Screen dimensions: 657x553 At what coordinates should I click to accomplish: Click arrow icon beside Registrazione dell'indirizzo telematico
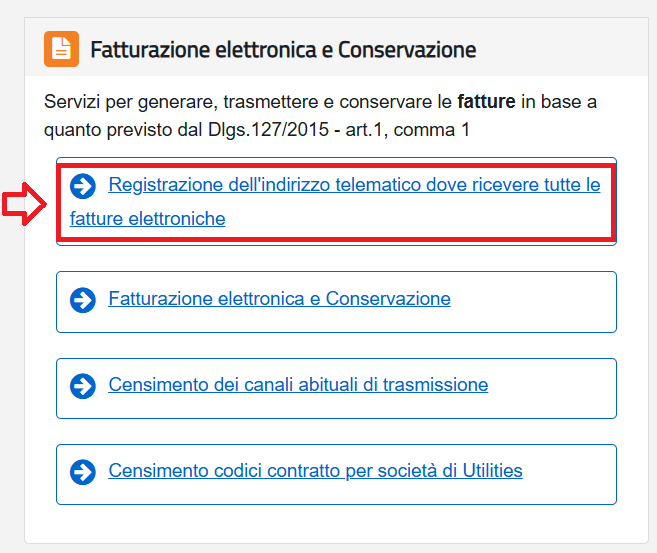[83, 185]
